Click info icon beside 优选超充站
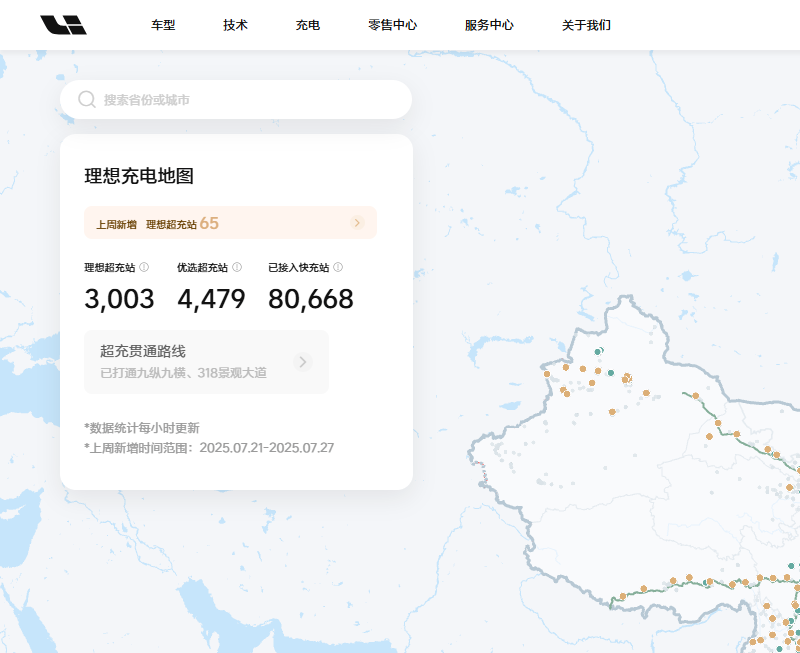The height and width of the screenshot is (653, 800). [x=237, y=267]
